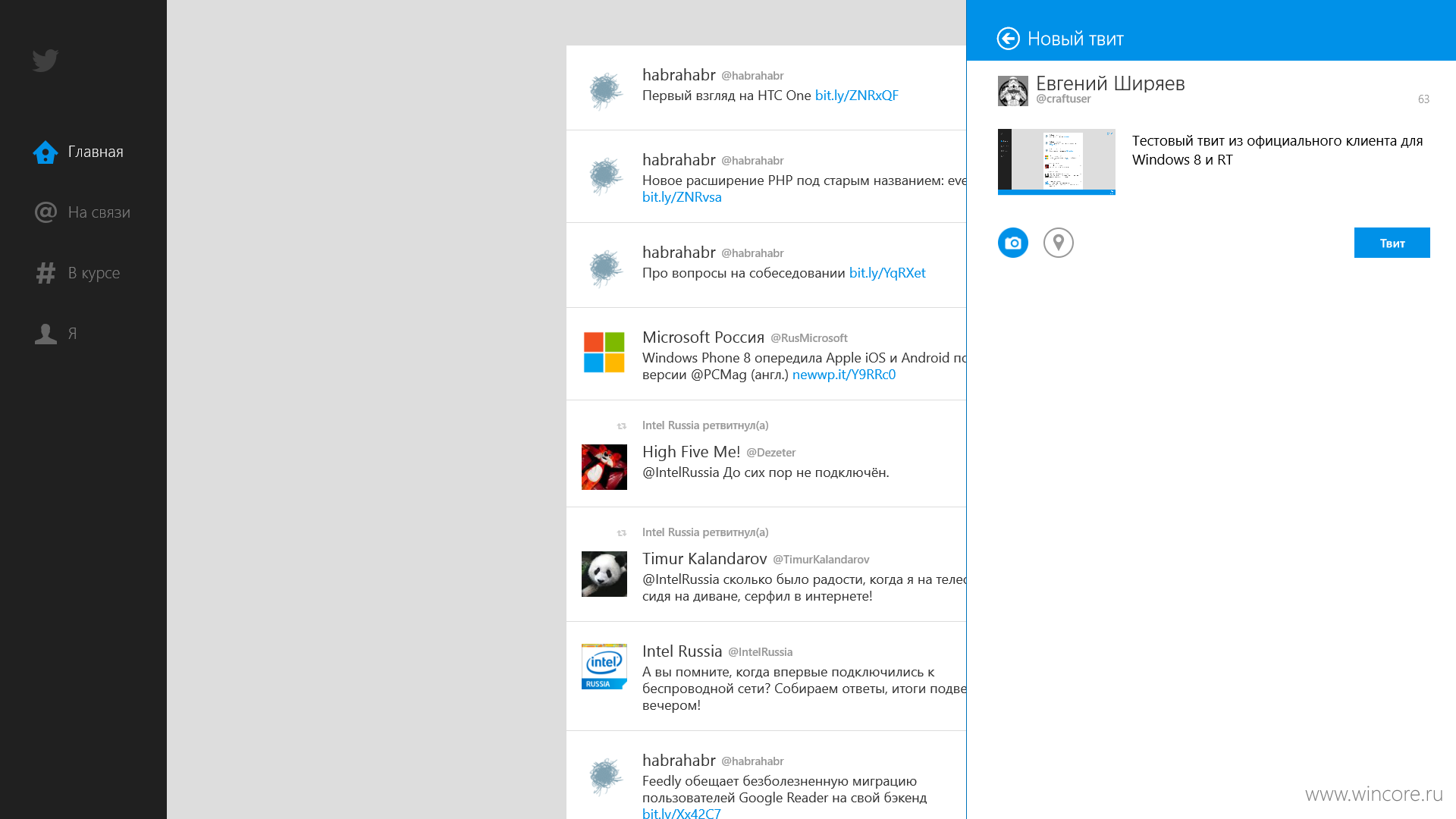Send tweet with the Твит button
Screen dimensions: 1456x819
1392,243
